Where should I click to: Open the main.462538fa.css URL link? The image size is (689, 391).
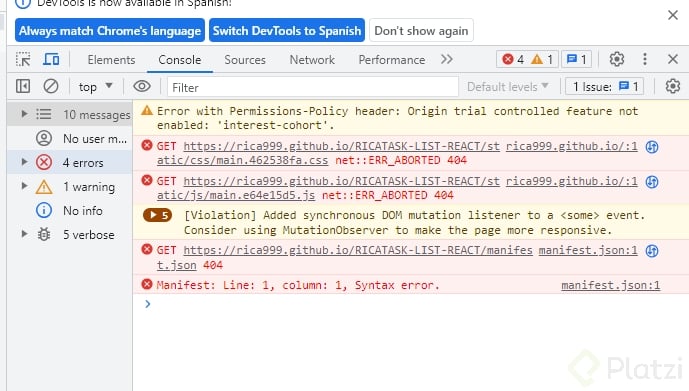point(328,153)
